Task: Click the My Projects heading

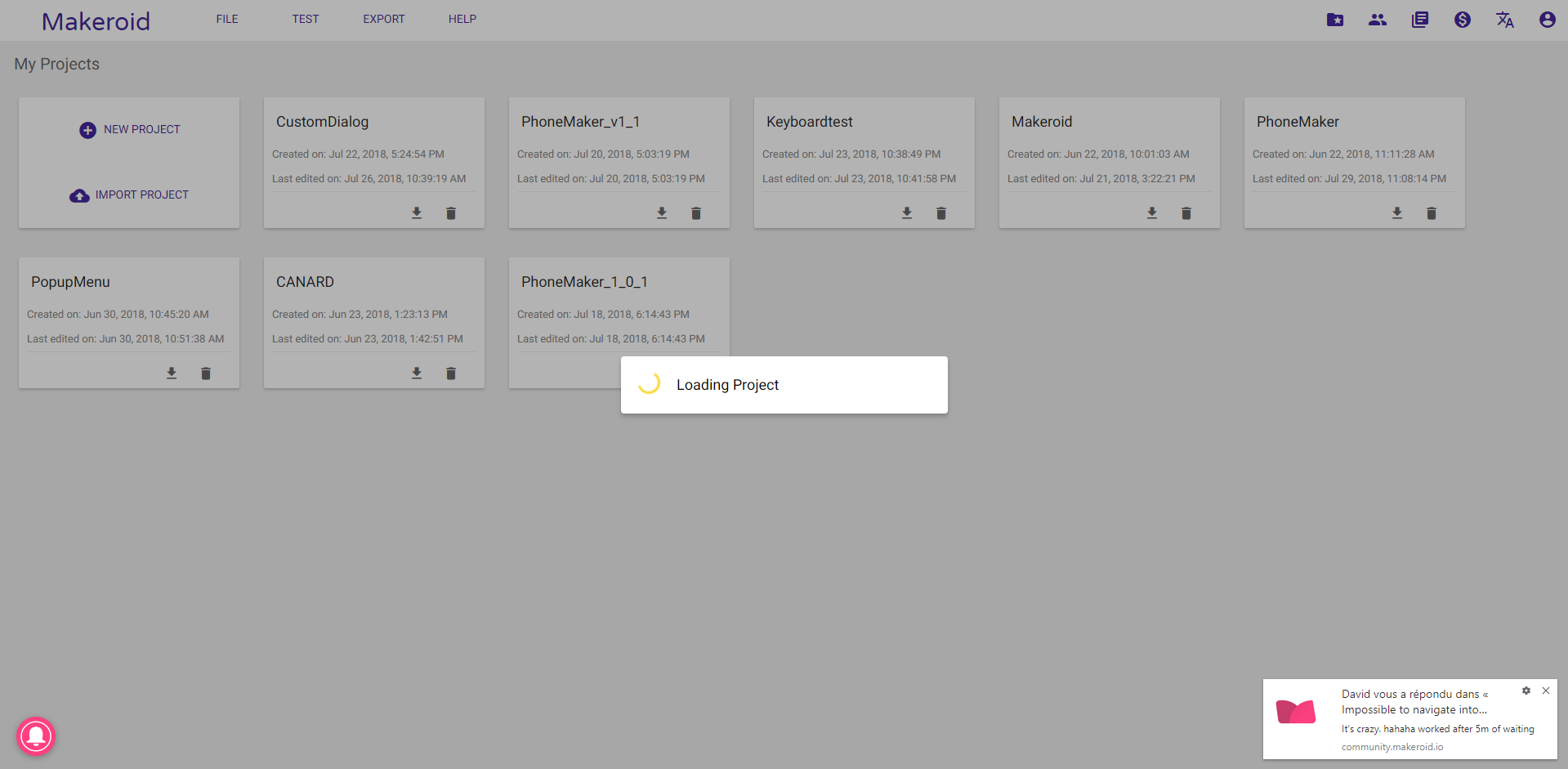Action: (x=56, y=64)
